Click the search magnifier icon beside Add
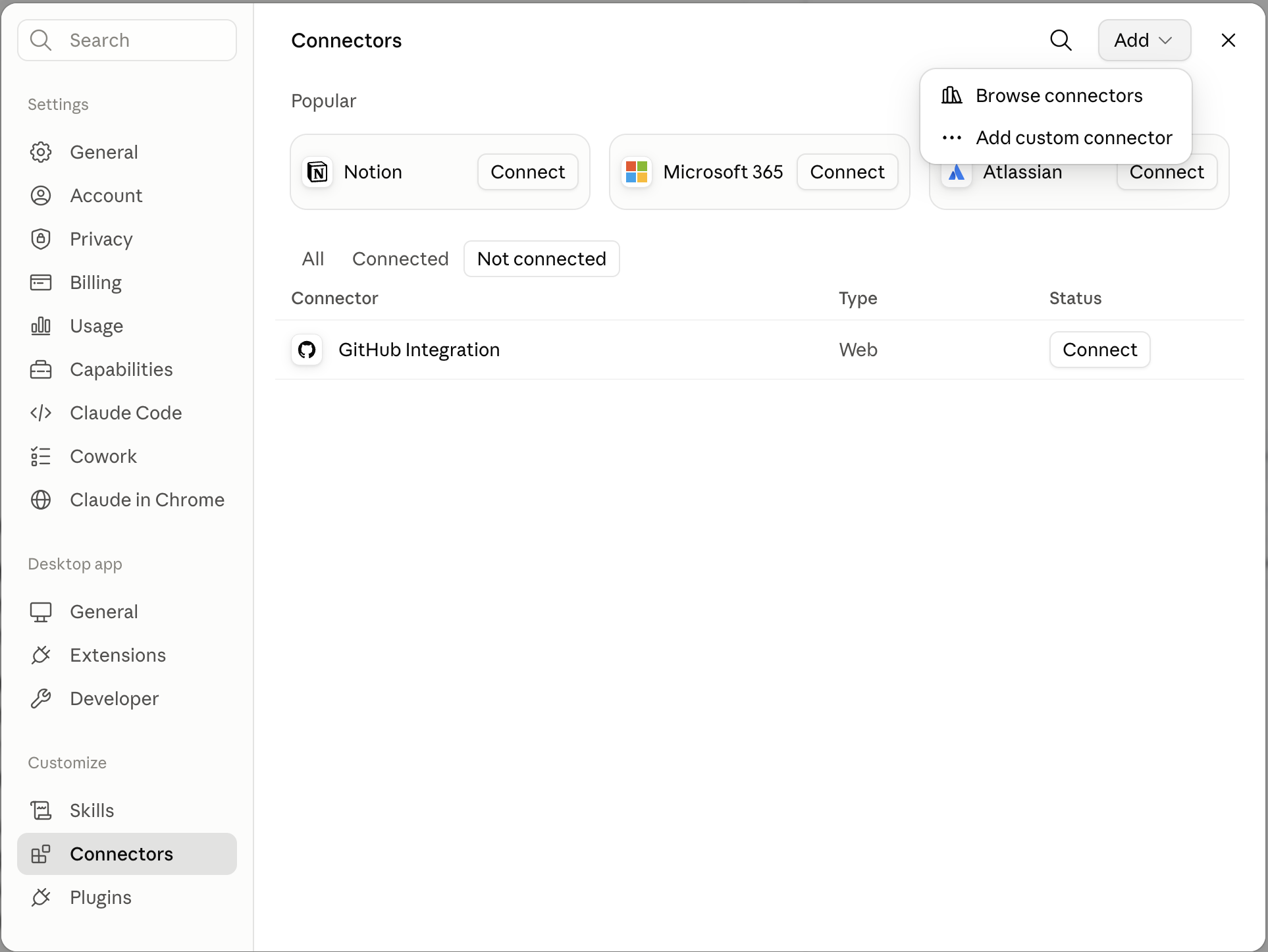The height and width of the screenshot is (952, 1268). [1061, 40]
